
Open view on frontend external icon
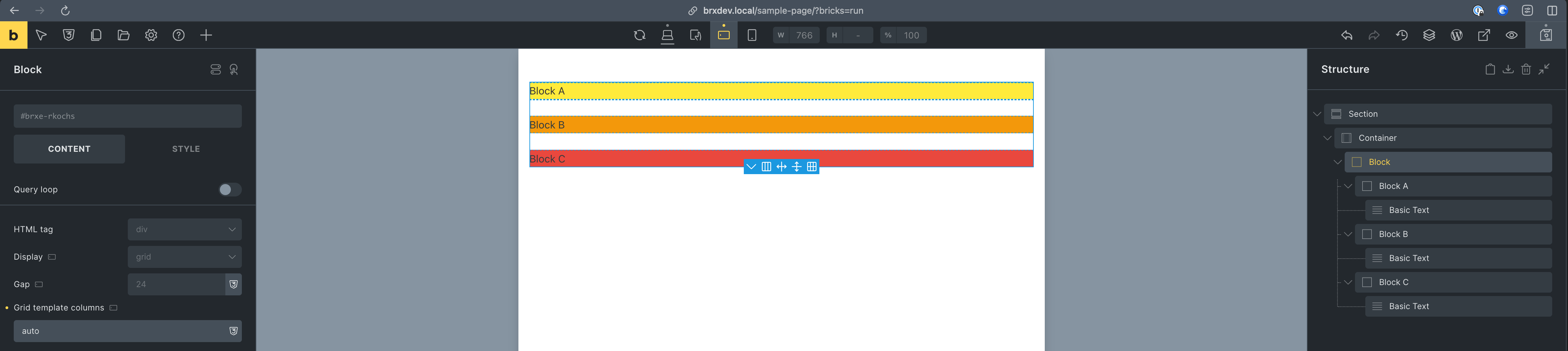[x=1484, y=35]
